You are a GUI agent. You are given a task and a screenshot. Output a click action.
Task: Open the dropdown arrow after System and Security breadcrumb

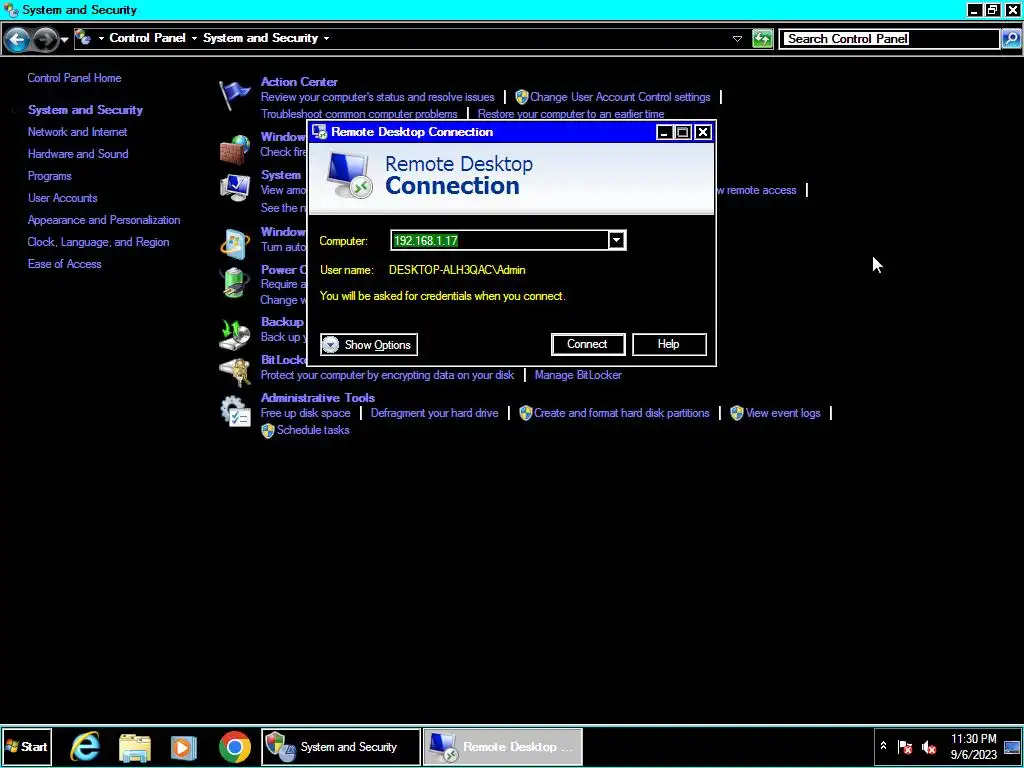point(326,39)
